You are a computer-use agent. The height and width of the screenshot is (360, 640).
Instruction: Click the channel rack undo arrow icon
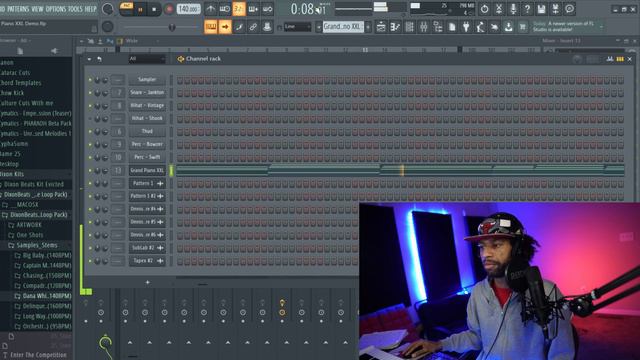99,59
